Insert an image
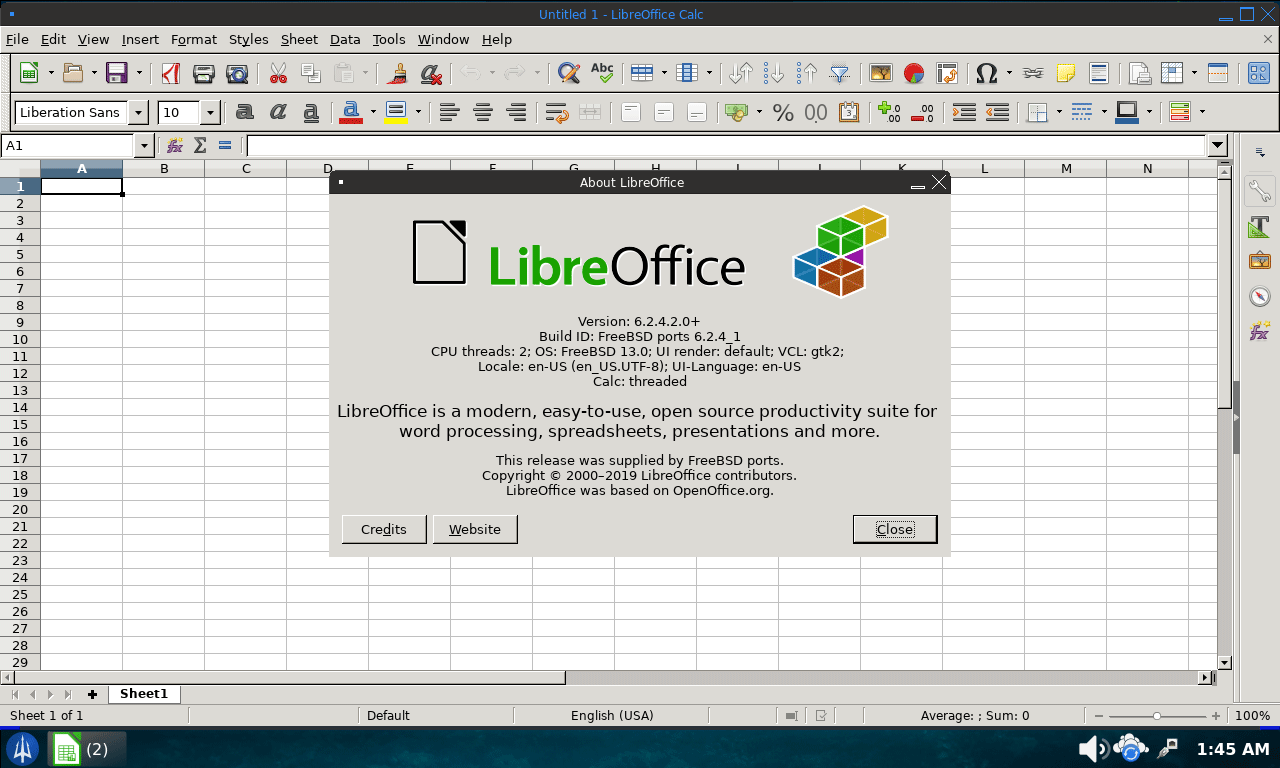 (880, 73)
